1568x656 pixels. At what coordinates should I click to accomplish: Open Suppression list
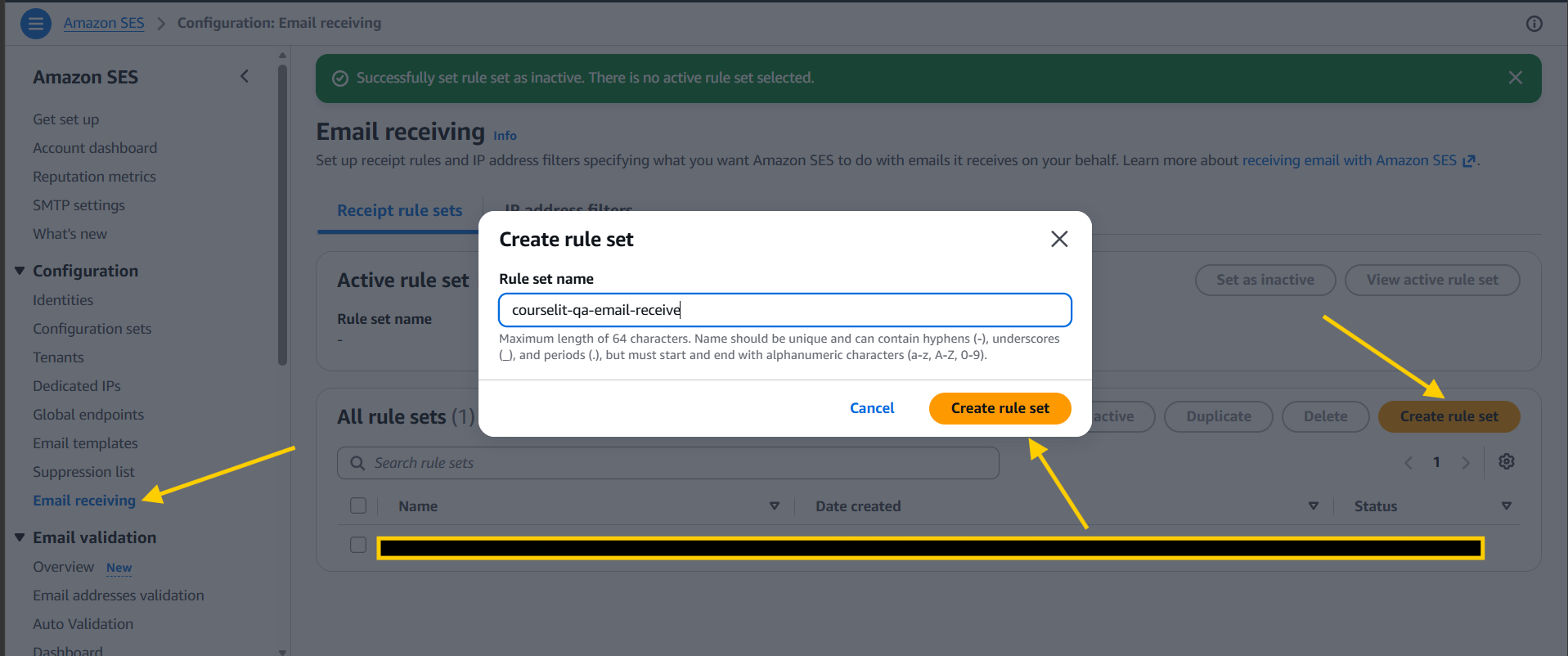(83, 472)
